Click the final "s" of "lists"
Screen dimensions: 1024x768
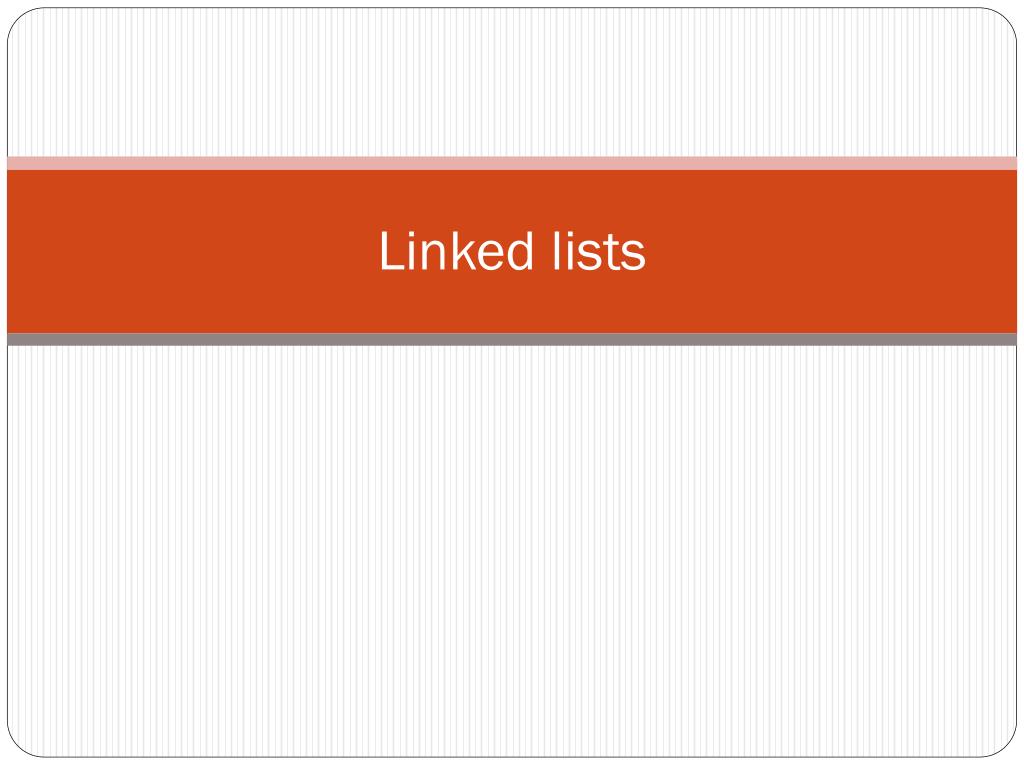tap(633, 255)
